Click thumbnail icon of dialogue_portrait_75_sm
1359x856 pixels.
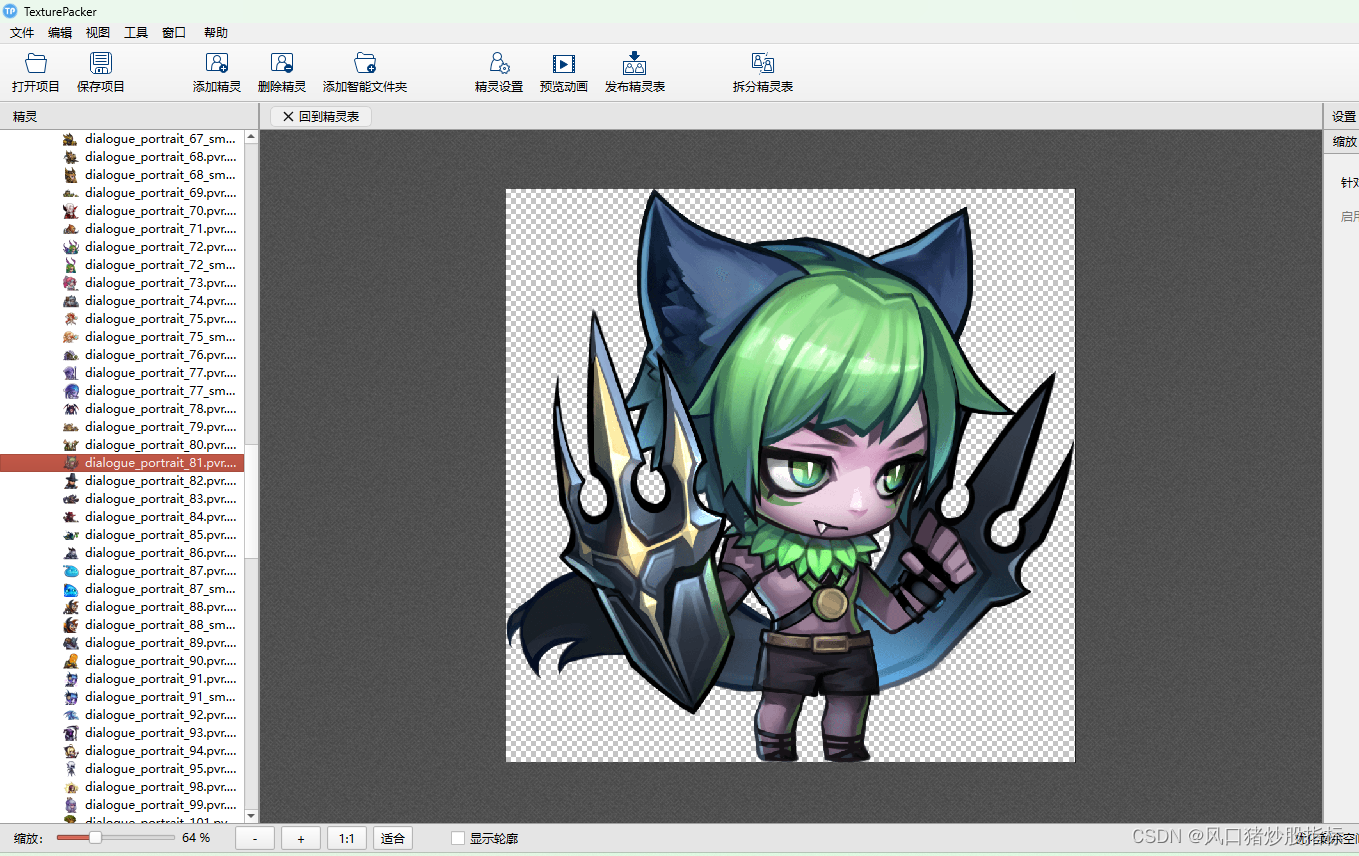click(70, 337)
